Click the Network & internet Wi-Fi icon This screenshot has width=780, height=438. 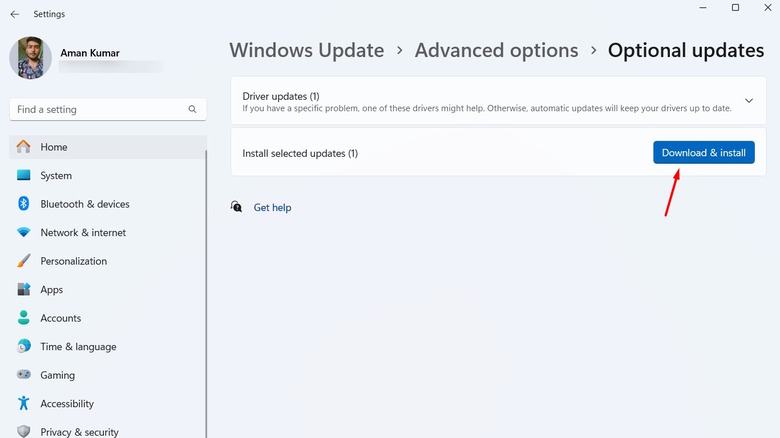(24, 232)
